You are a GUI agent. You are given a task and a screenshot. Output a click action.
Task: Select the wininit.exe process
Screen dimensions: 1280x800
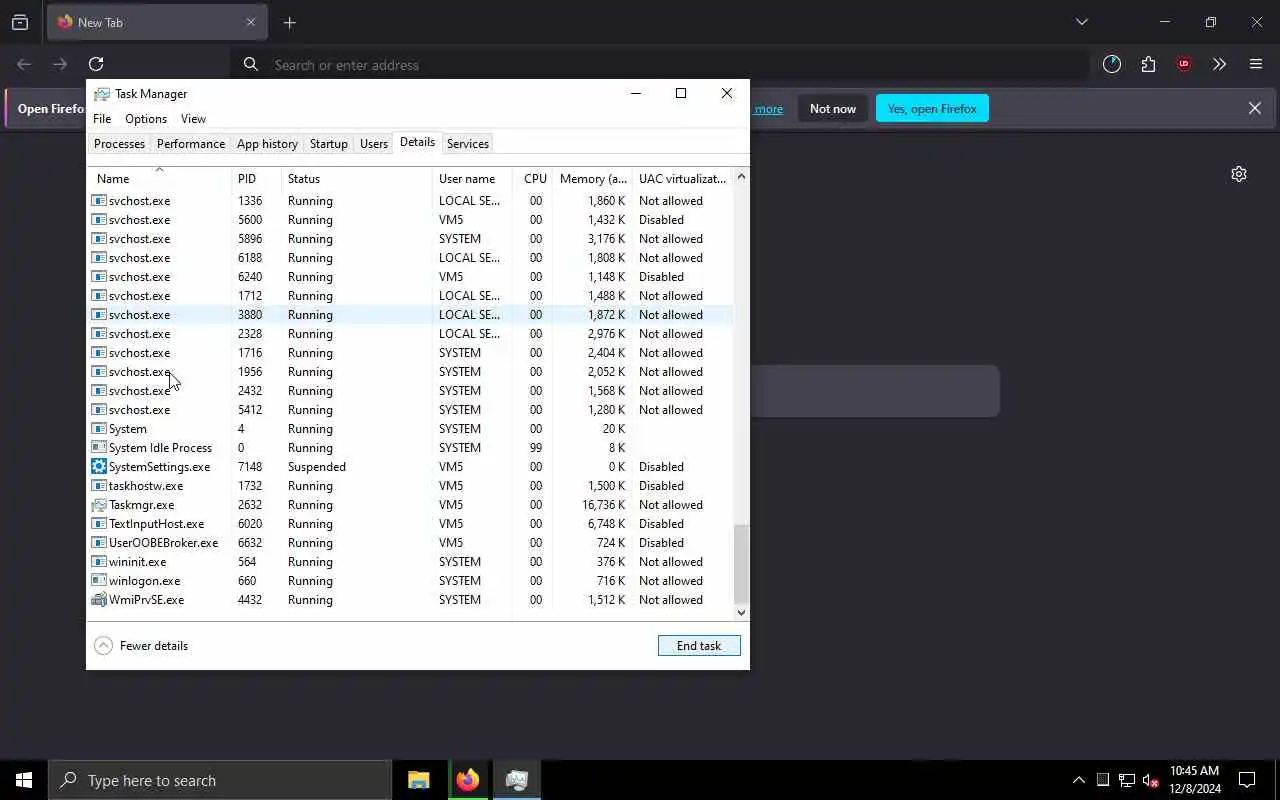[x=410, y=562]
